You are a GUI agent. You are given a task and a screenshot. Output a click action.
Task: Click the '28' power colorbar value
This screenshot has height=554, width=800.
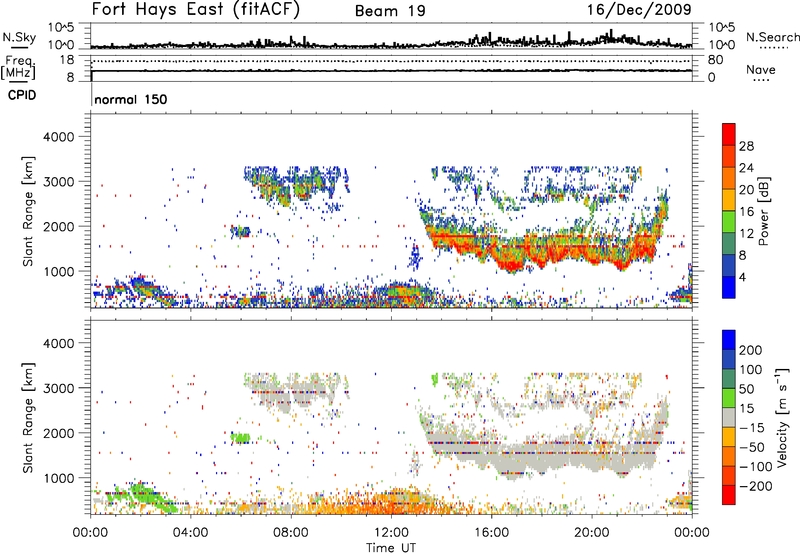click(746, 146)
